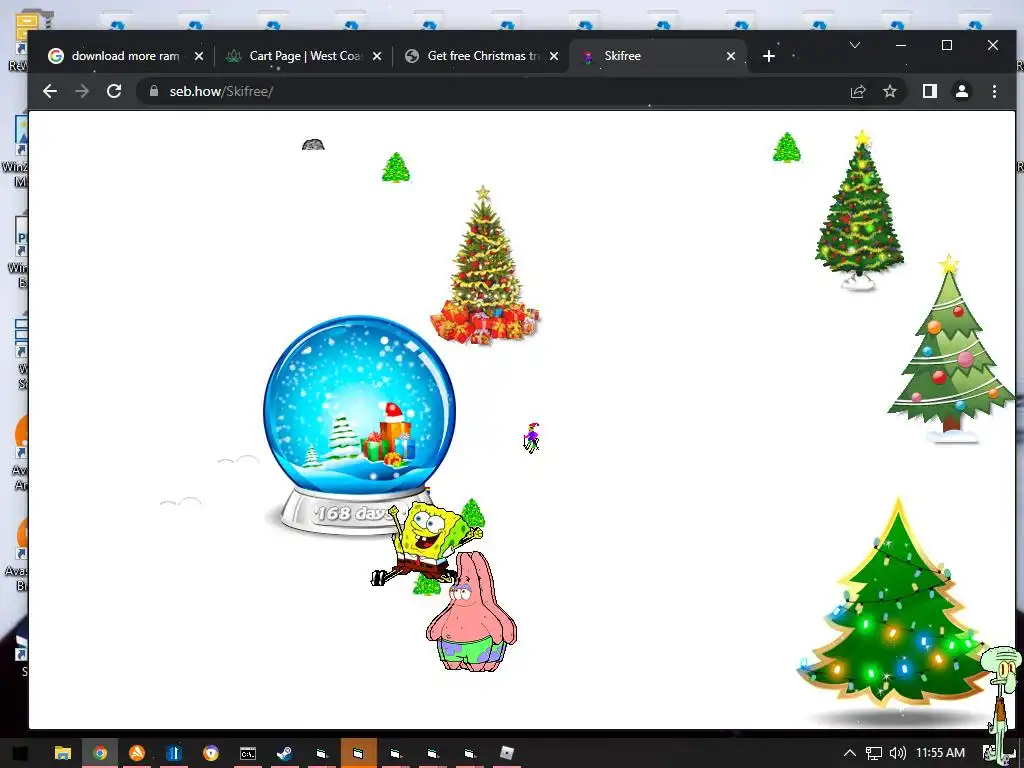Click the orange-highlighted taskbar item
This screenshot has height=768, width=1024.
coord(359,753)
